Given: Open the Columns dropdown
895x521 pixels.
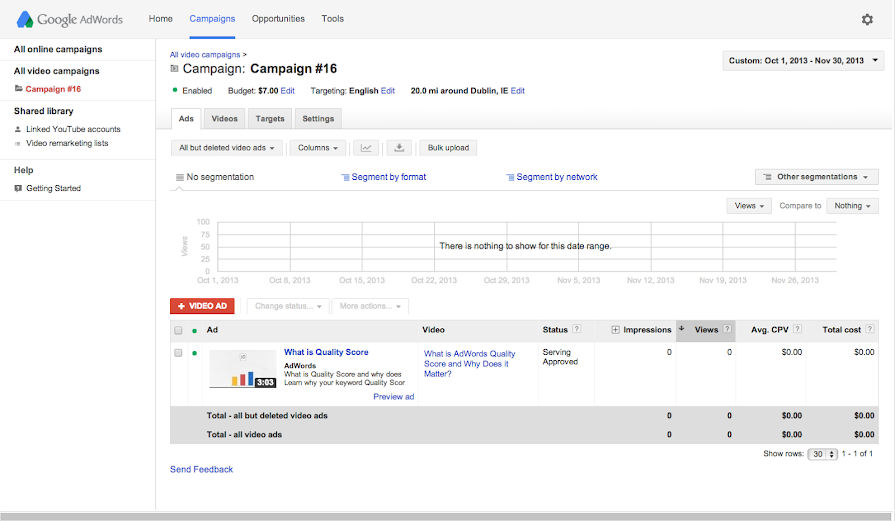Looking at the screenshot, I should click(318, 148).
